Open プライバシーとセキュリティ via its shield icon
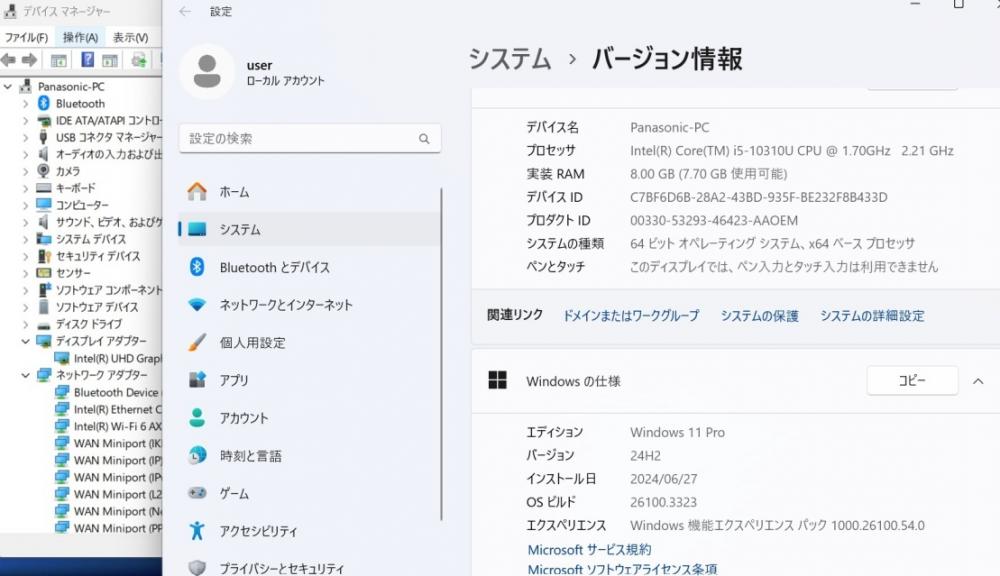 (197, 567)
